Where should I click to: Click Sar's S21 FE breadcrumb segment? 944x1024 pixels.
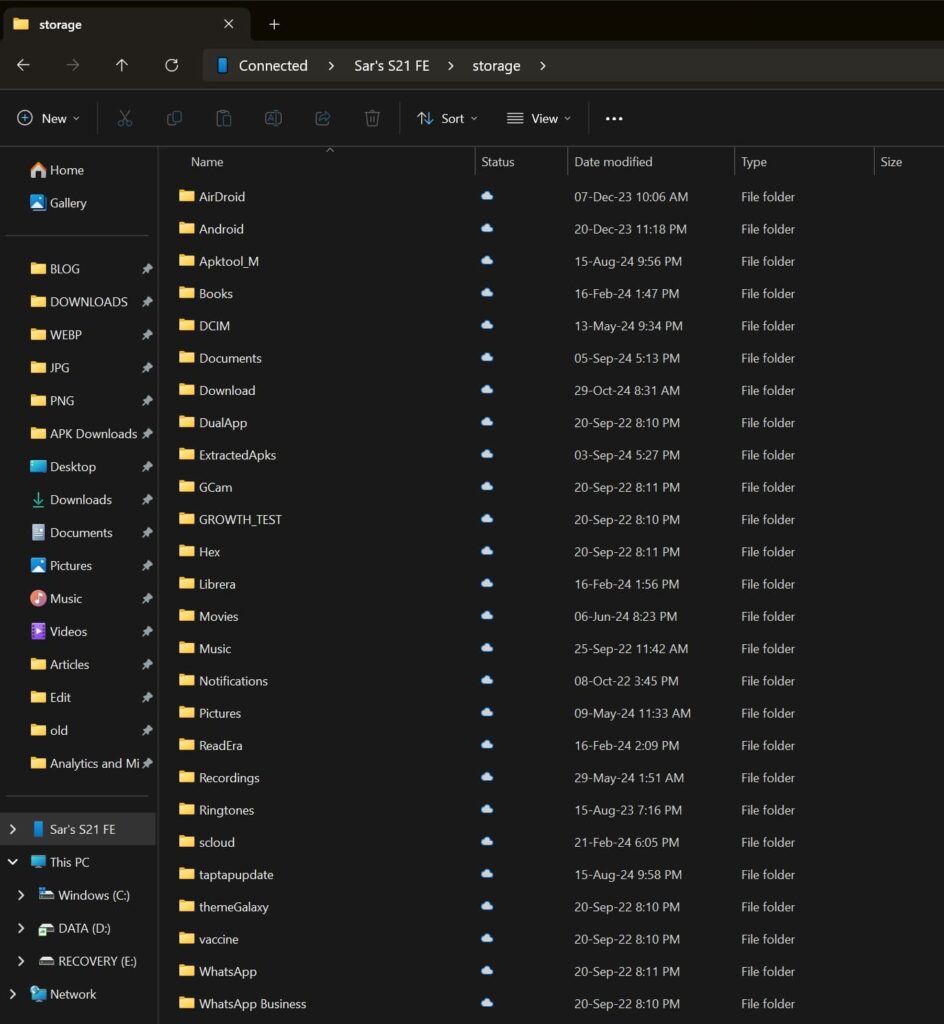[x=392, y=66]
